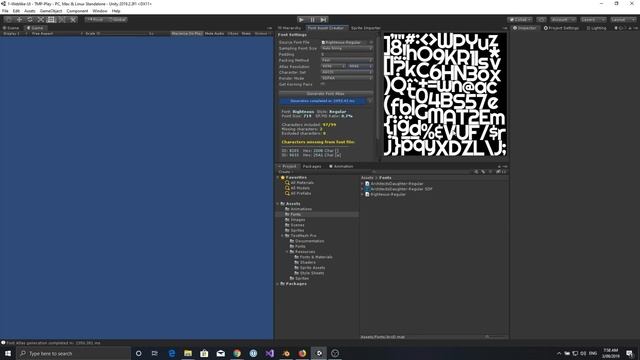Switch to the Scene tab
The height and width of the screenshot is (360, 640).
(x=12, y=28)
